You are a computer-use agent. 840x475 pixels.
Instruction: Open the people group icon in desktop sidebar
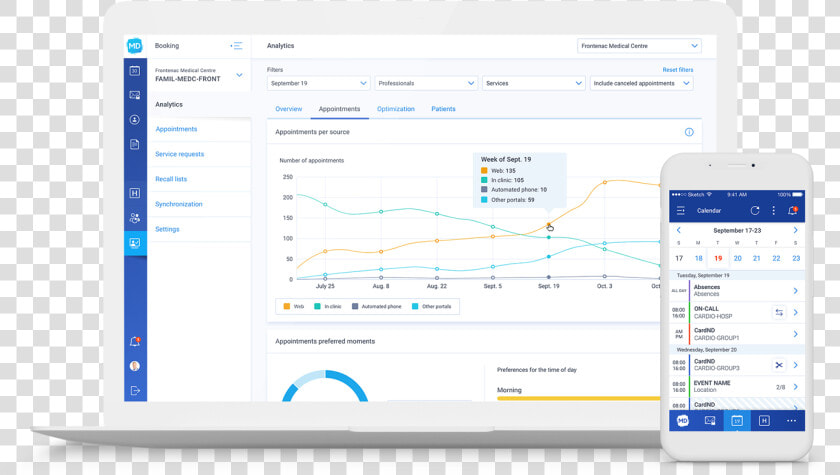click(134, 218)
